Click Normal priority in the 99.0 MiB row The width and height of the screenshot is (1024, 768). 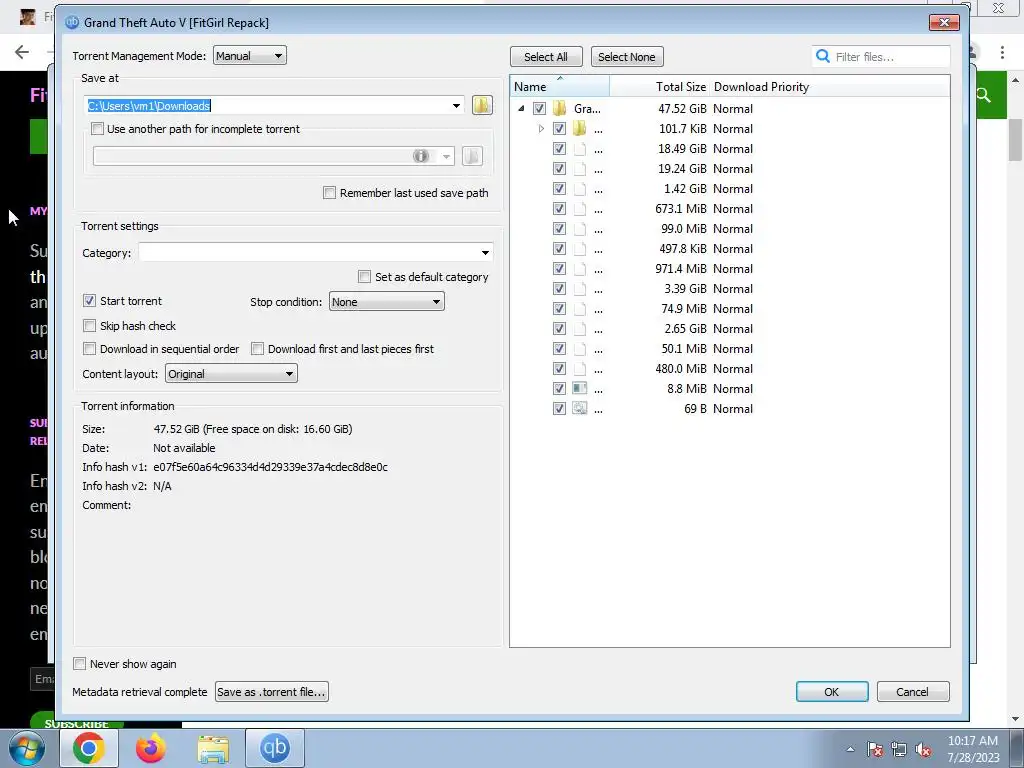click(x=733, y=229)
